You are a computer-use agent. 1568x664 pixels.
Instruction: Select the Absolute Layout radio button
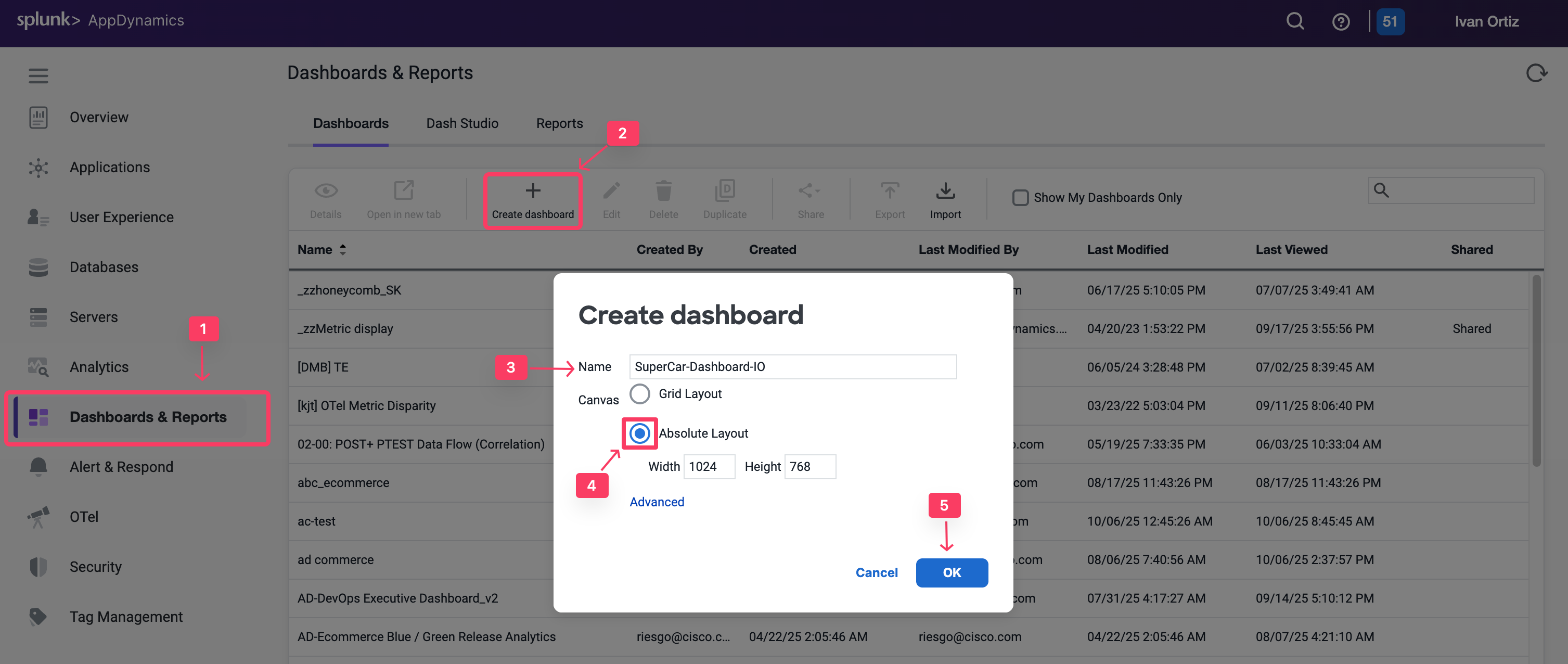pos(640,433)
